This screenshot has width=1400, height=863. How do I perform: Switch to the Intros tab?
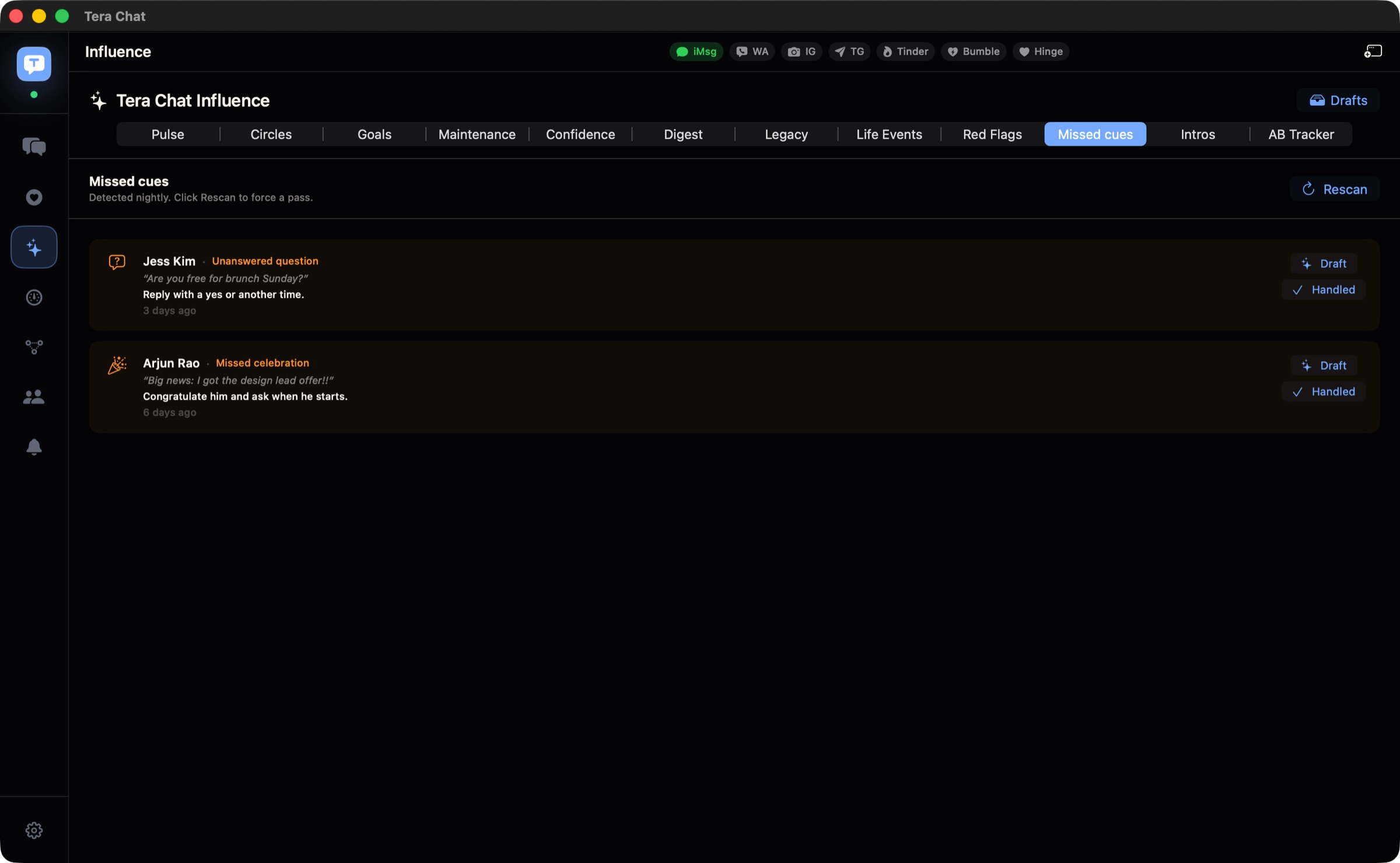coord(1198,134)
